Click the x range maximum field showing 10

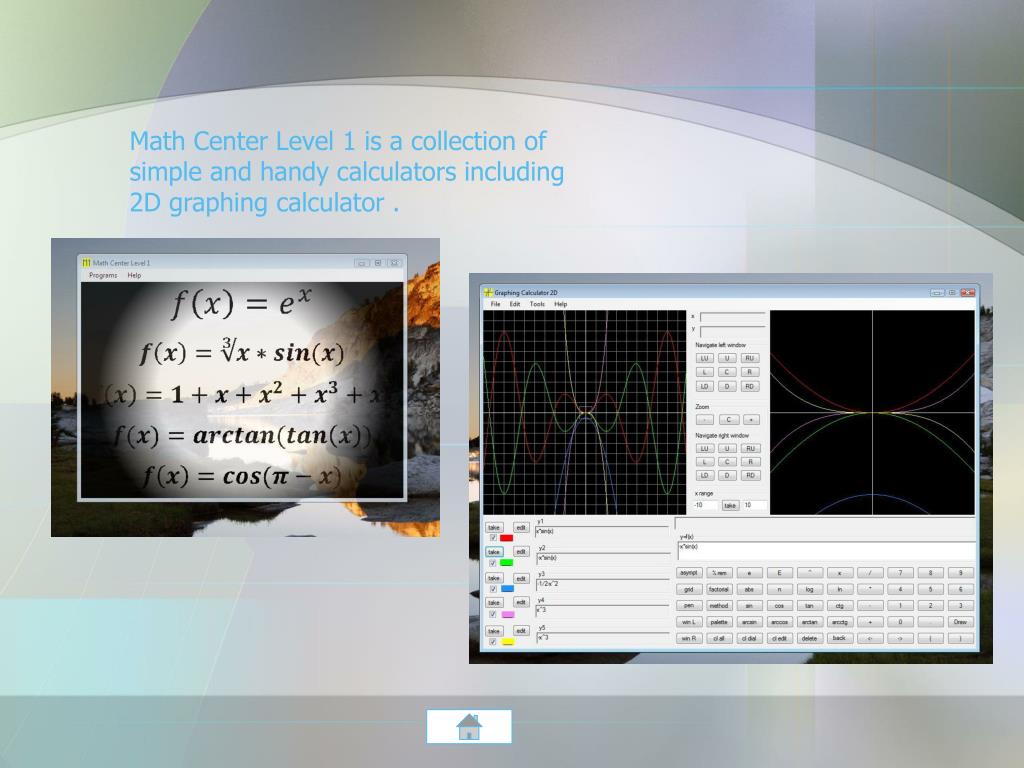pos(754,505)
